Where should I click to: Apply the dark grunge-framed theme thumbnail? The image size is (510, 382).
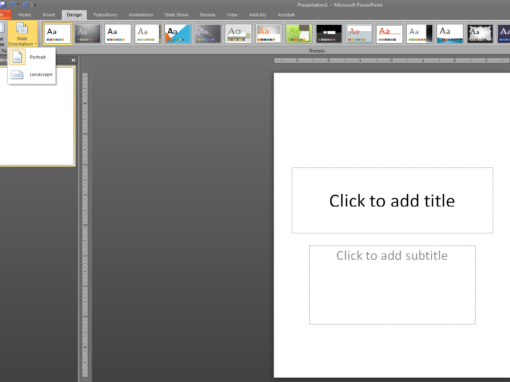[480, 34]
